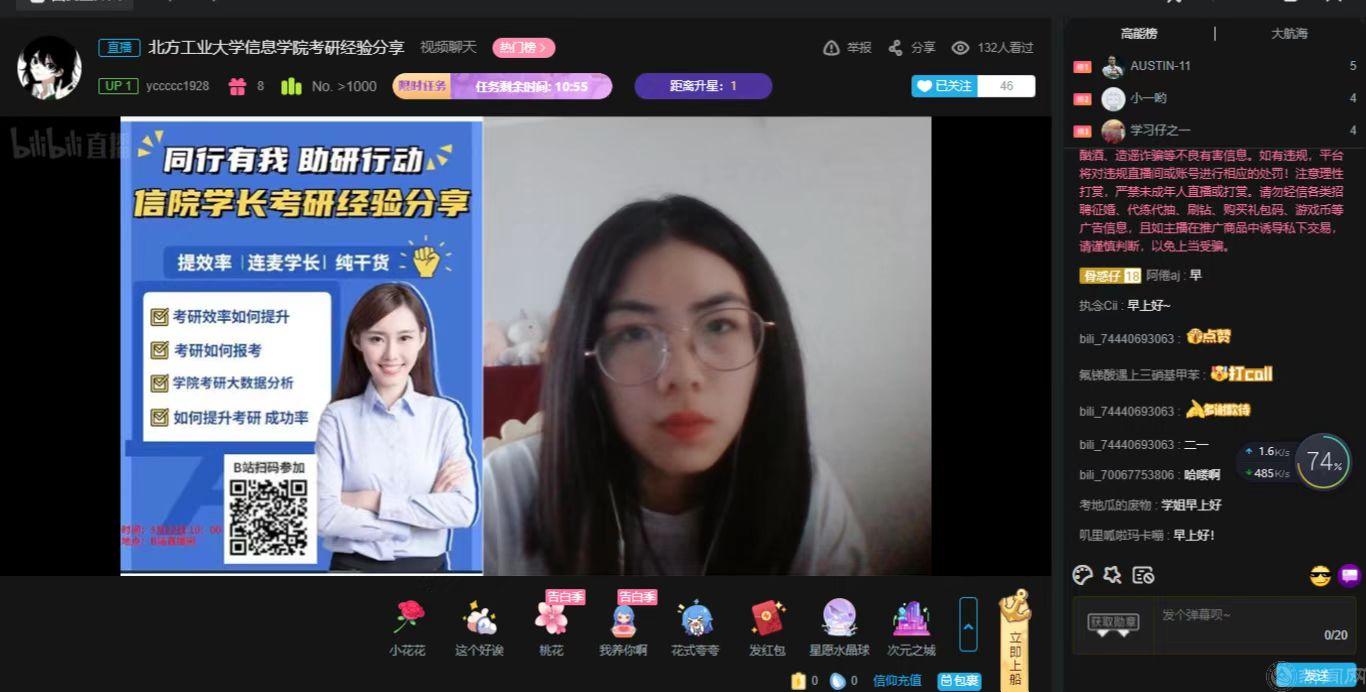
Task: Click the 距离升星 star progress bar
Action: pyautogui.click(x=703, y=86)
